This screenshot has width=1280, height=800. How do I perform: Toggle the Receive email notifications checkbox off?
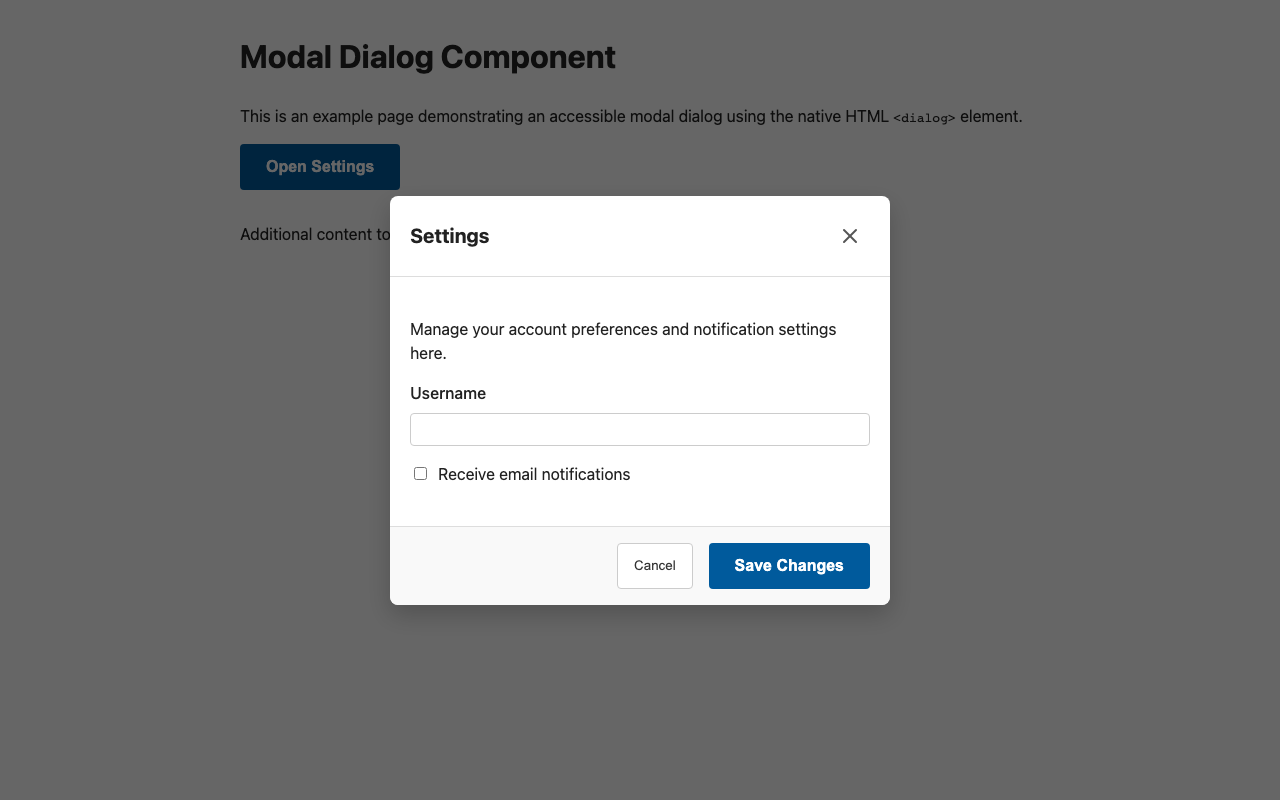coord(420,473)
